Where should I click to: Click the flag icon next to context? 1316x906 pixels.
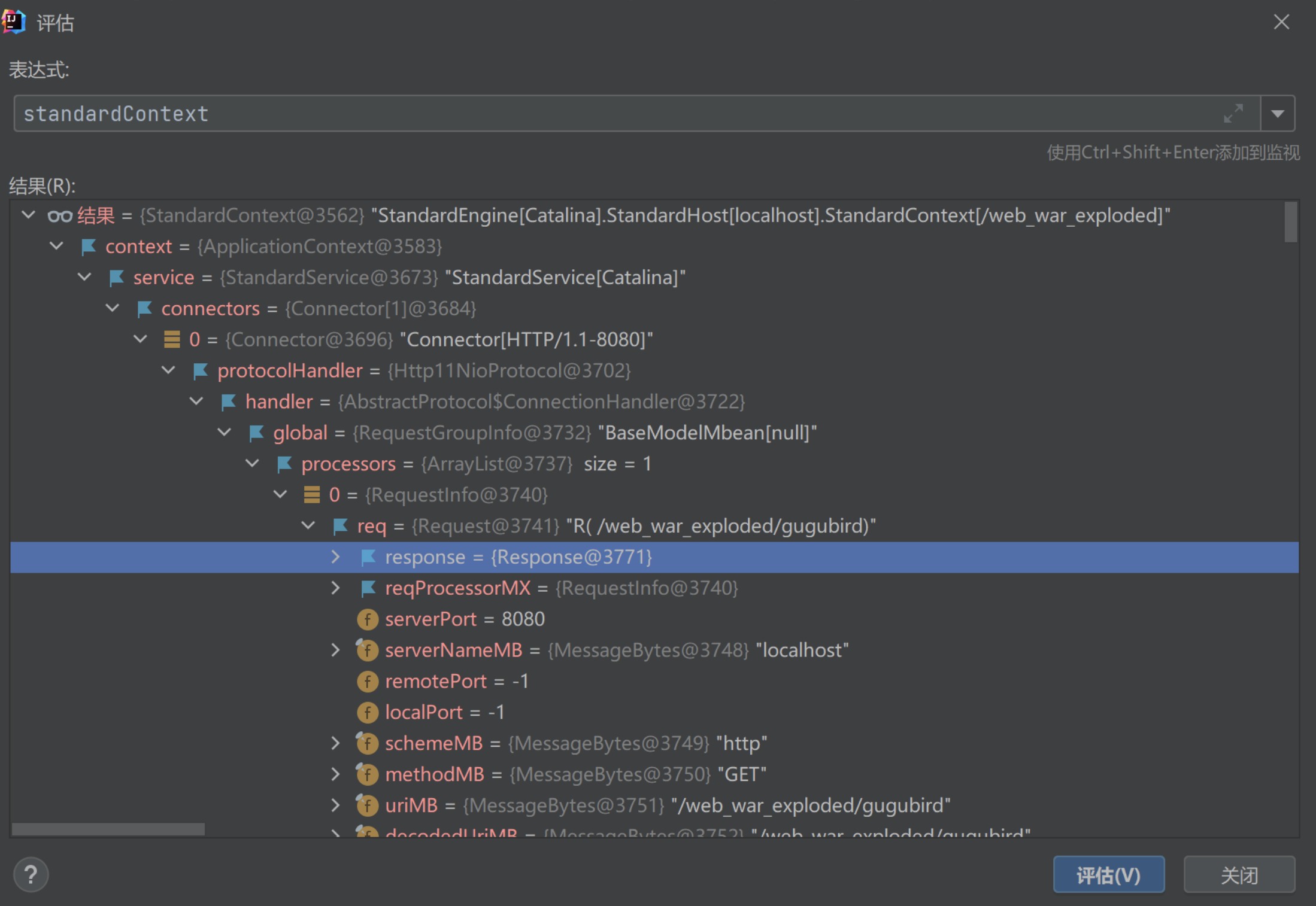89,247
